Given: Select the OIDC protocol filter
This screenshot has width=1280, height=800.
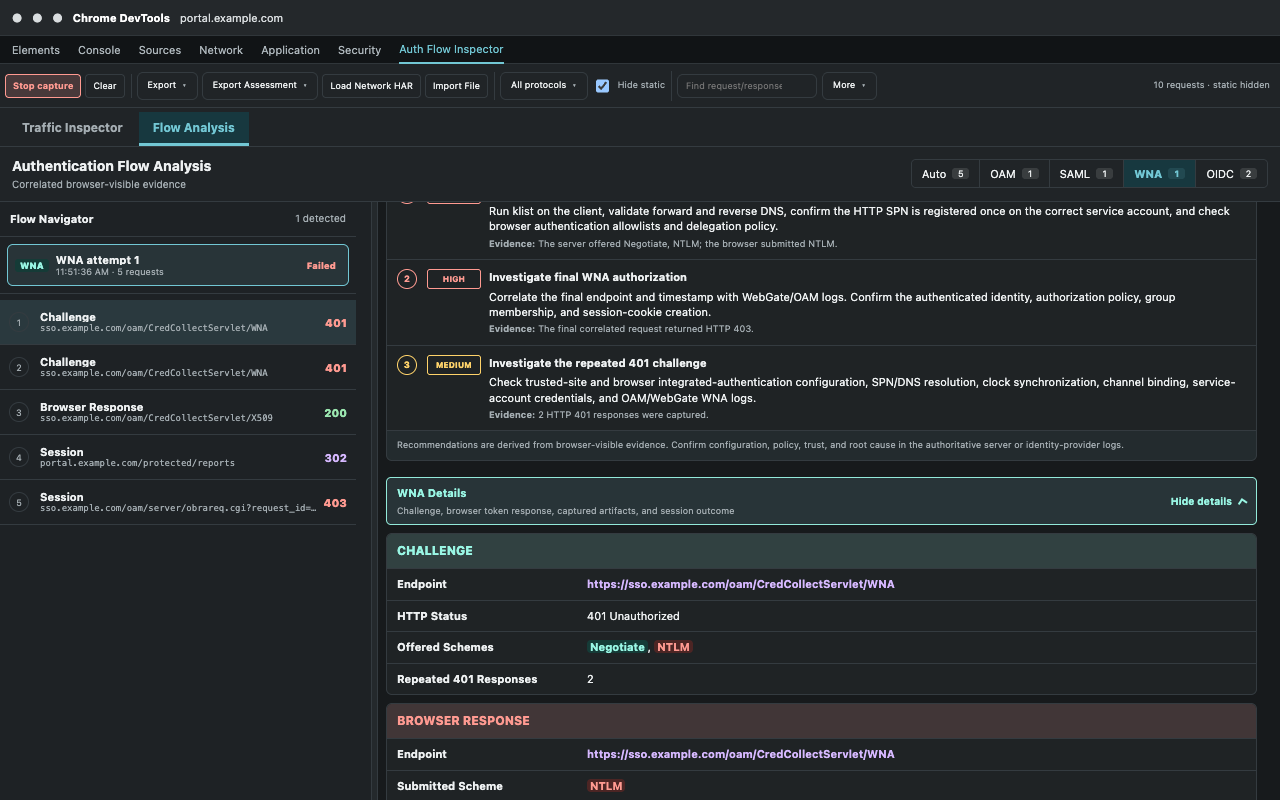Looking at the screenshot, I should pyautogui.click(x=1231, y=174).
